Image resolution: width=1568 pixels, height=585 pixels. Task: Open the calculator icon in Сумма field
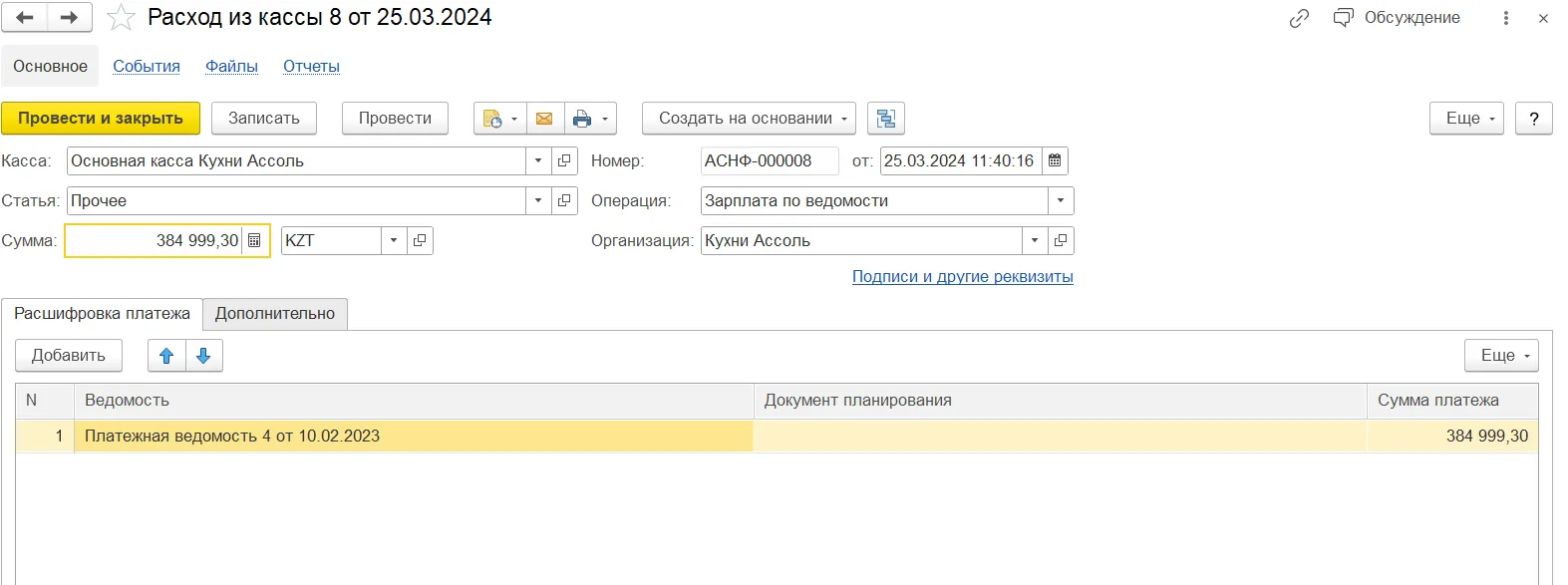(x=254, y=240)
